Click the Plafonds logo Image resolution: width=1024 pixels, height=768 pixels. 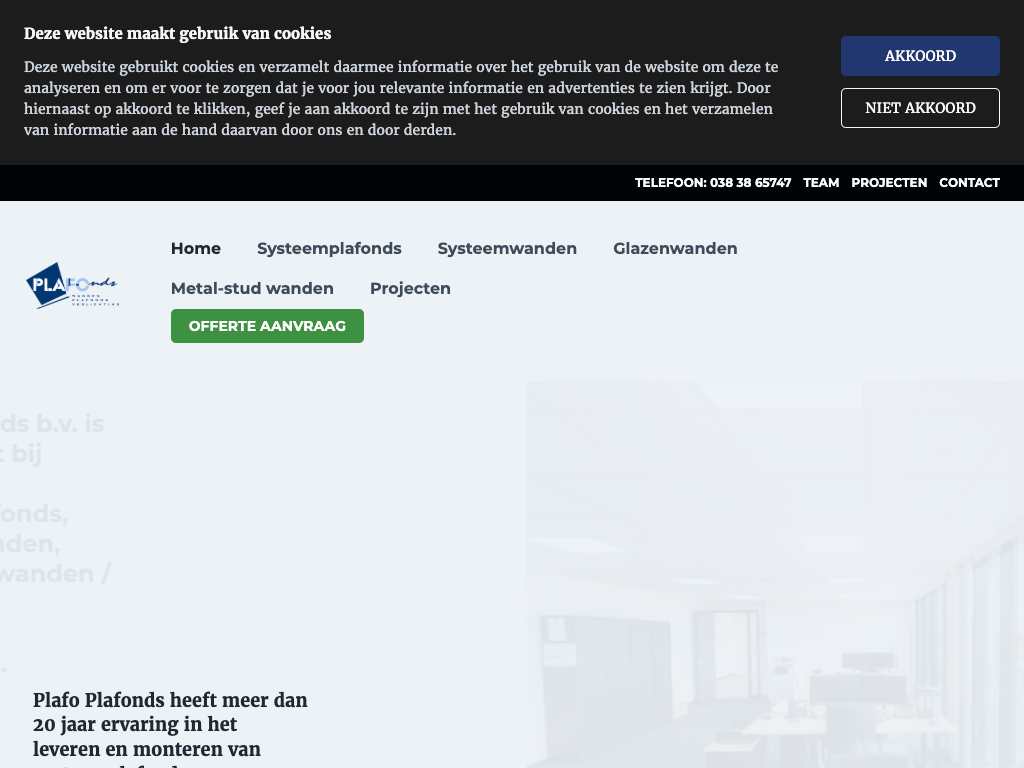(x=72, y=285)
